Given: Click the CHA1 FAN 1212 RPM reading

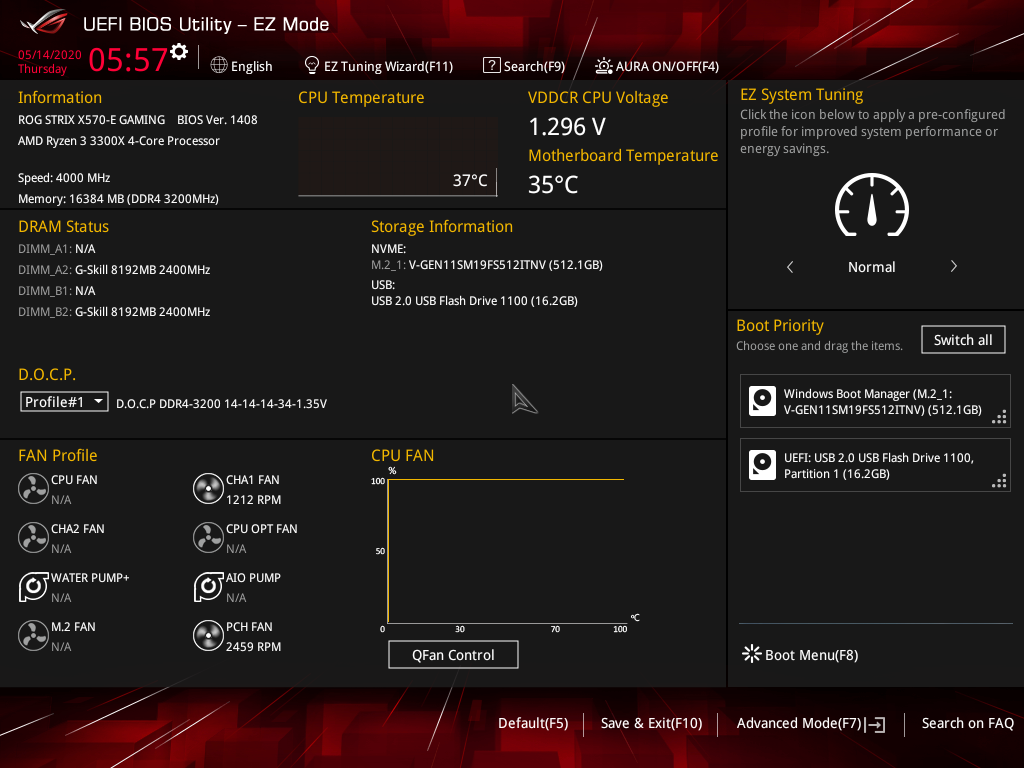Looking at the screenshot, I should tap(253, 500).
